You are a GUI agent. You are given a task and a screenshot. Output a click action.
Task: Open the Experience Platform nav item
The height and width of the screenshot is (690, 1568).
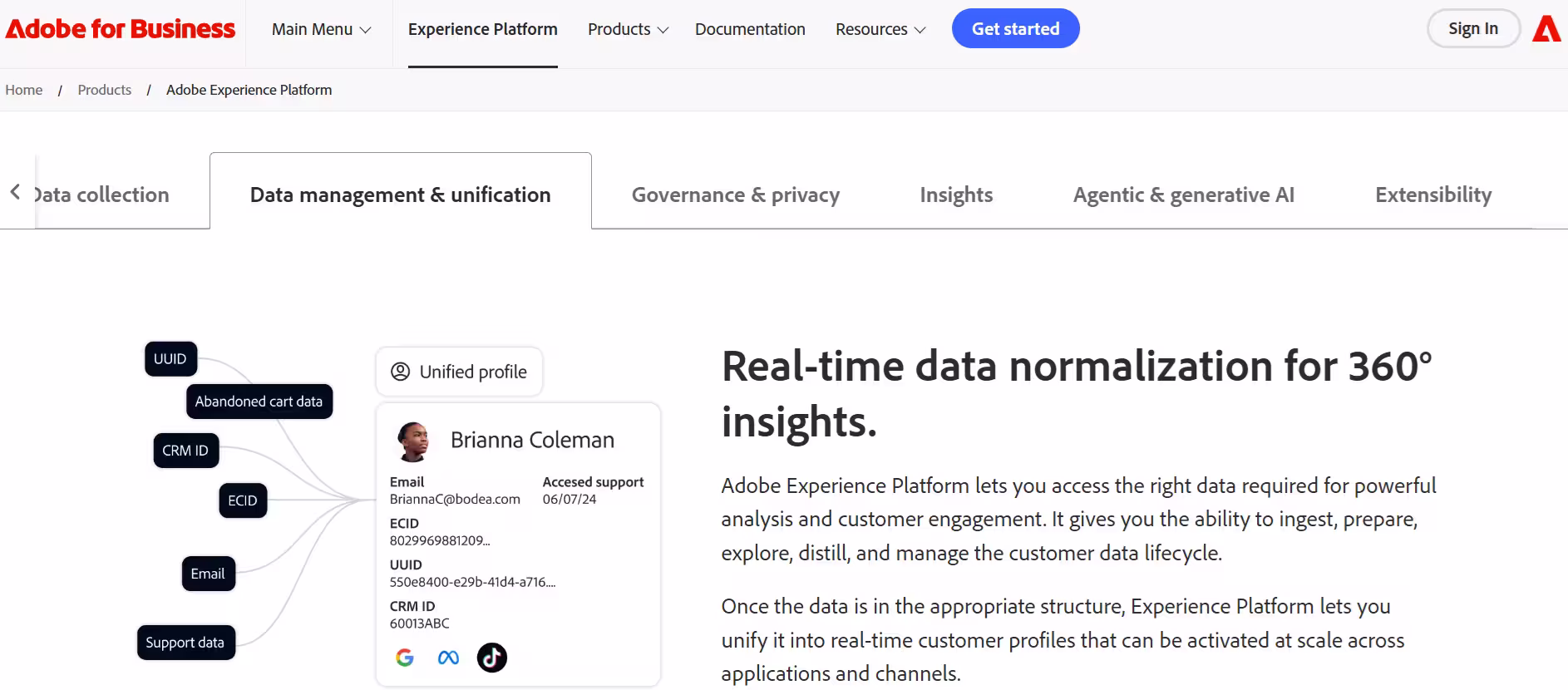[x=483, y=29]
